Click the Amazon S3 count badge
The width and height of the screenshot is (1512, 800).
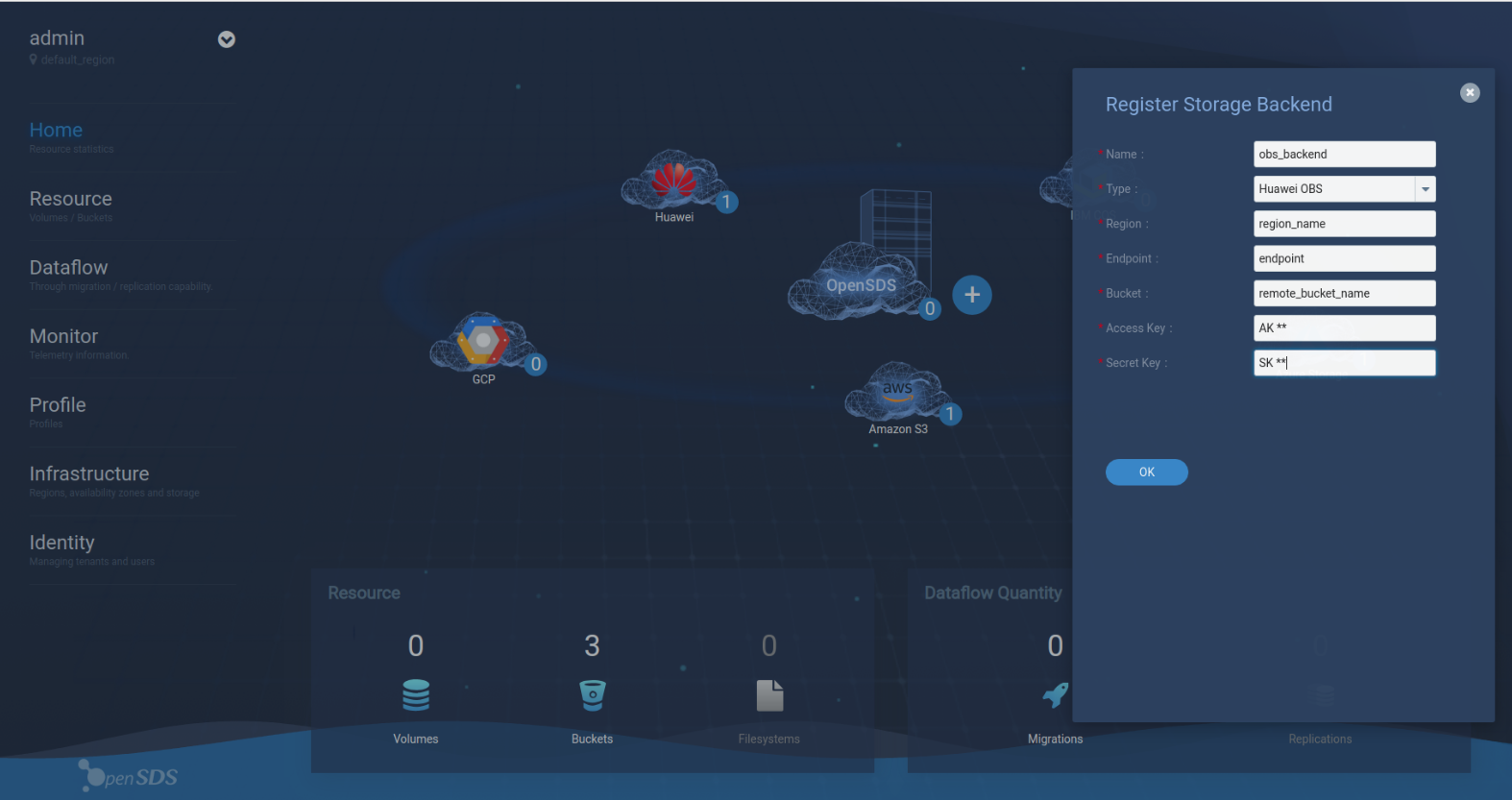point(950,414)
